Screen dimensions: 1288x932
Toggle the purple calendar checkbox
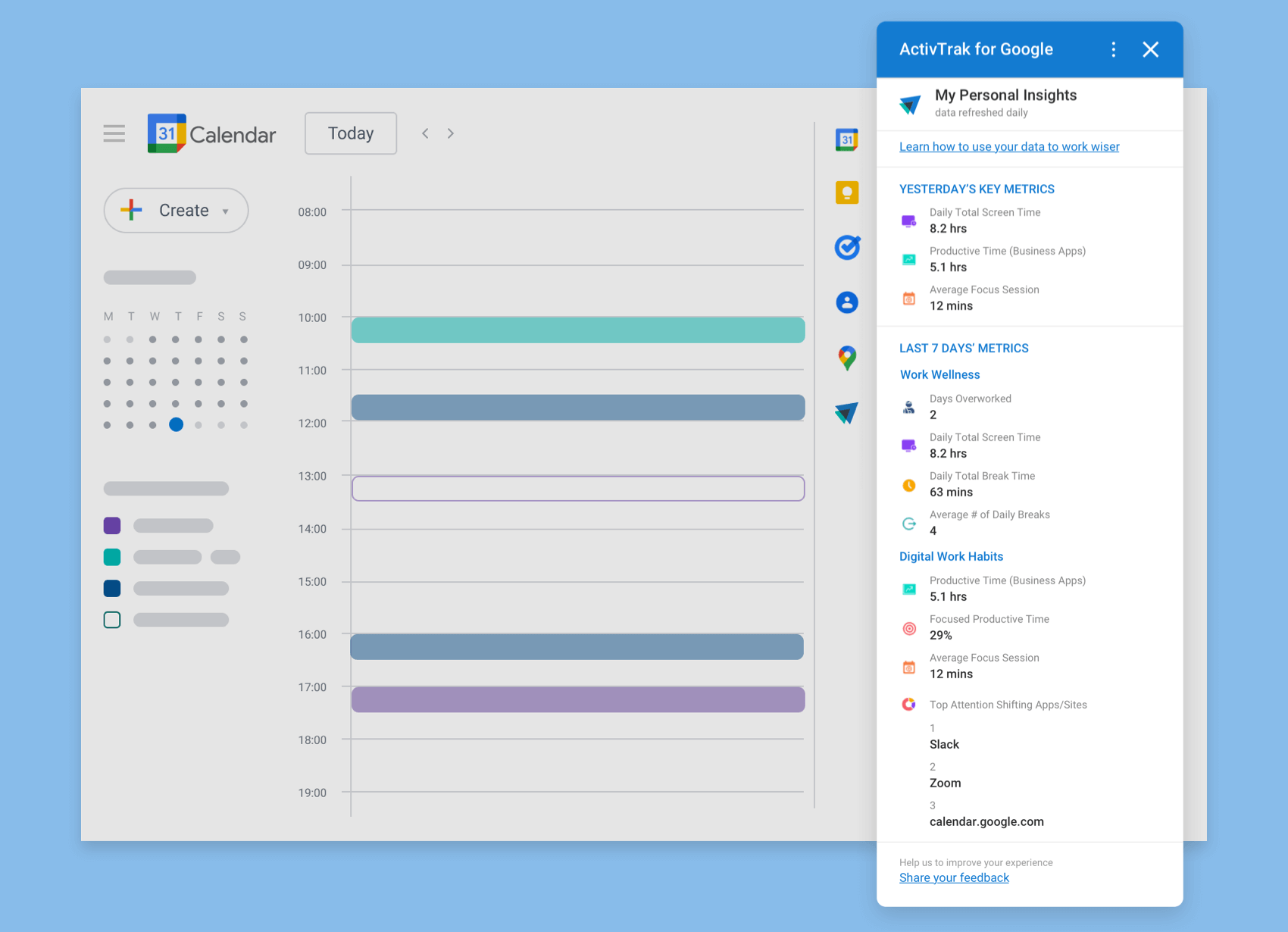[111, 525]
